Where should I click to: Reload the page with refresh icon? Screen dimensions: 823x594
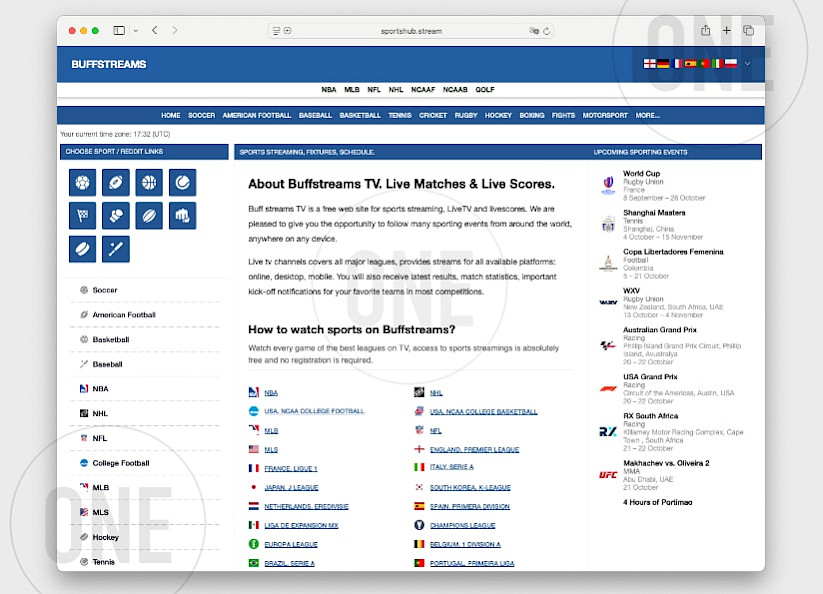pyautogui.click(x=546, y=31)
